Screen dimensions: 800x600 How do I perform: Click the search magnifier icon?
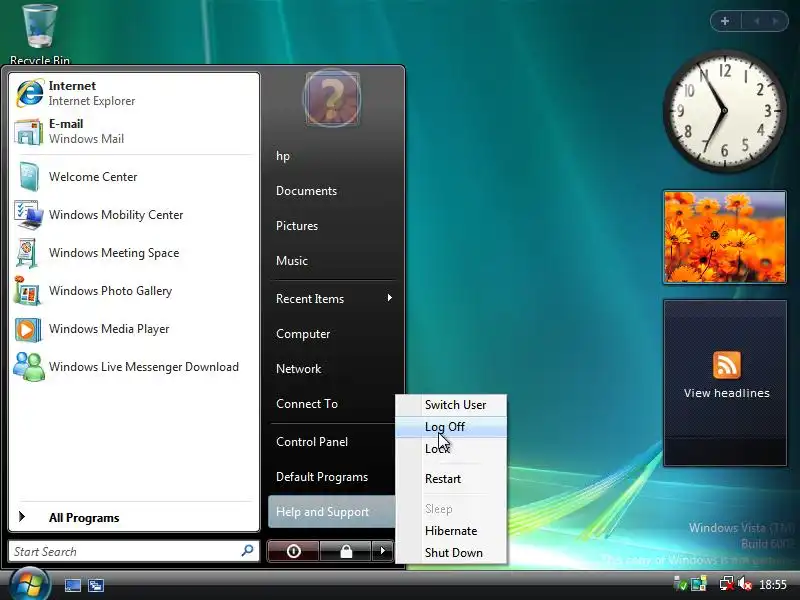247,551
